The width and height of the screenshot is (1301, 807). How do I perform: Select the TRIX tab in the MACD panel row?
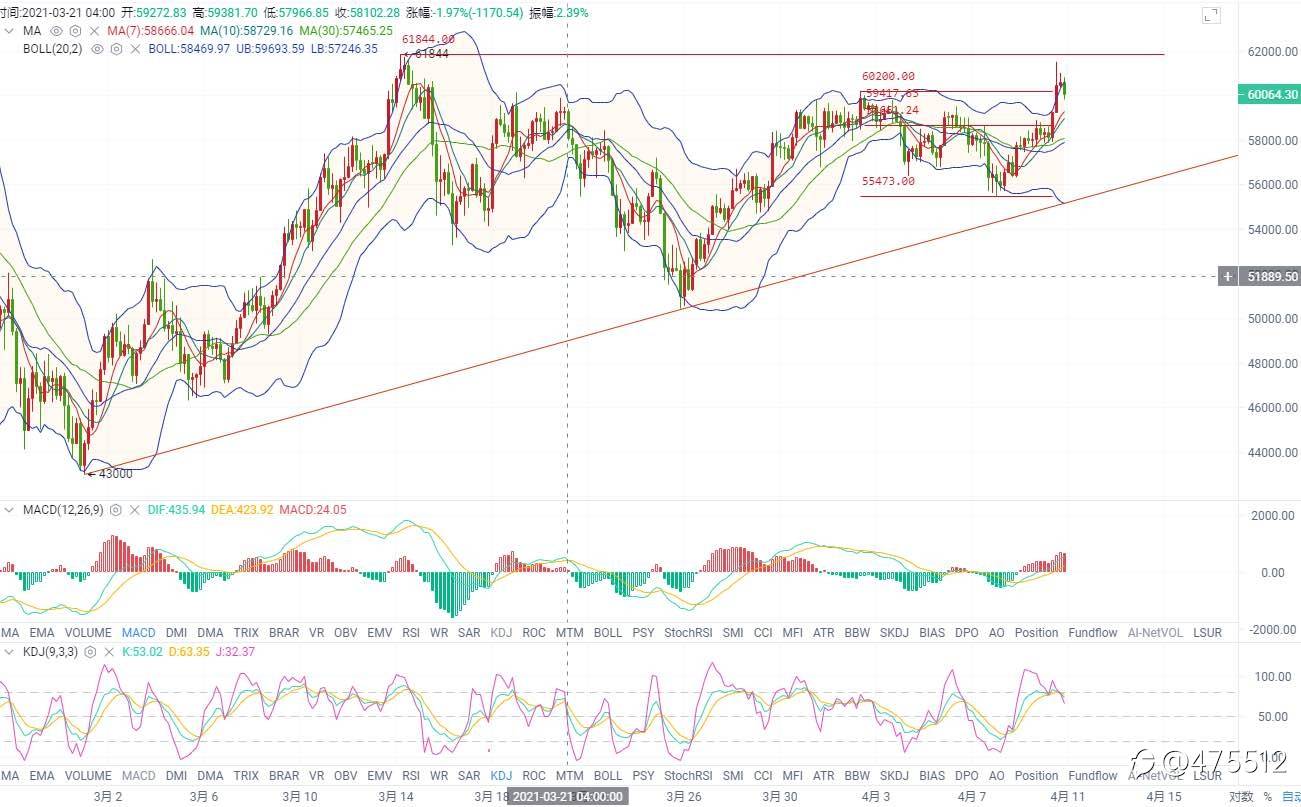tap(246, 633)
